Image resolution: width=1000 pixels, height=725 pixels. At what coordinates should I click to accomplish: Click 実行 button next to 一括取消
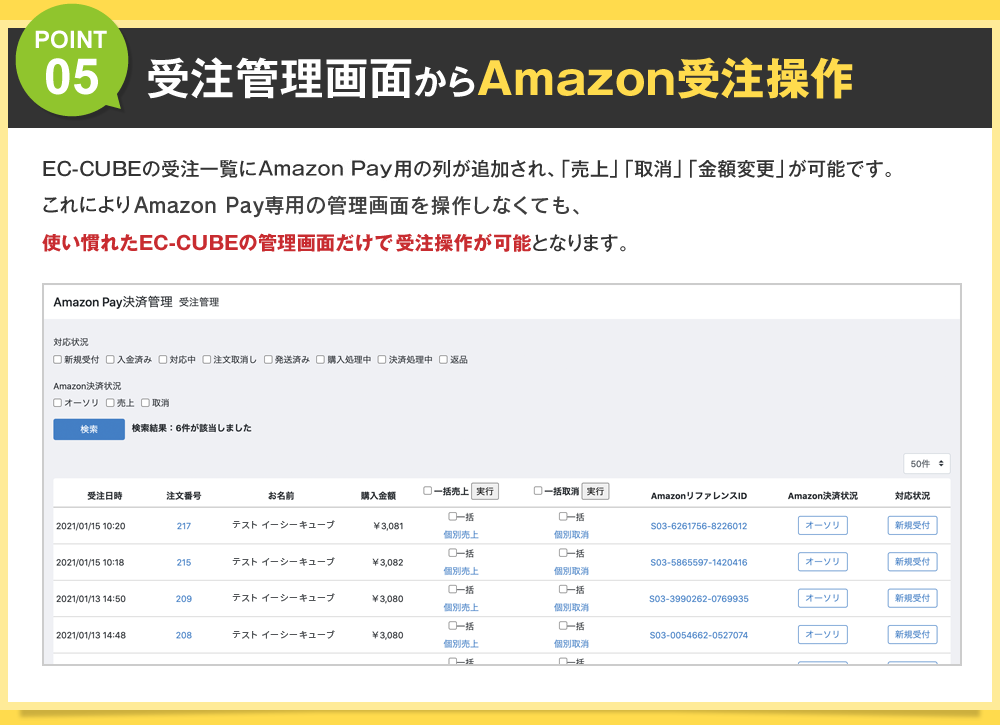coord(595,492)
